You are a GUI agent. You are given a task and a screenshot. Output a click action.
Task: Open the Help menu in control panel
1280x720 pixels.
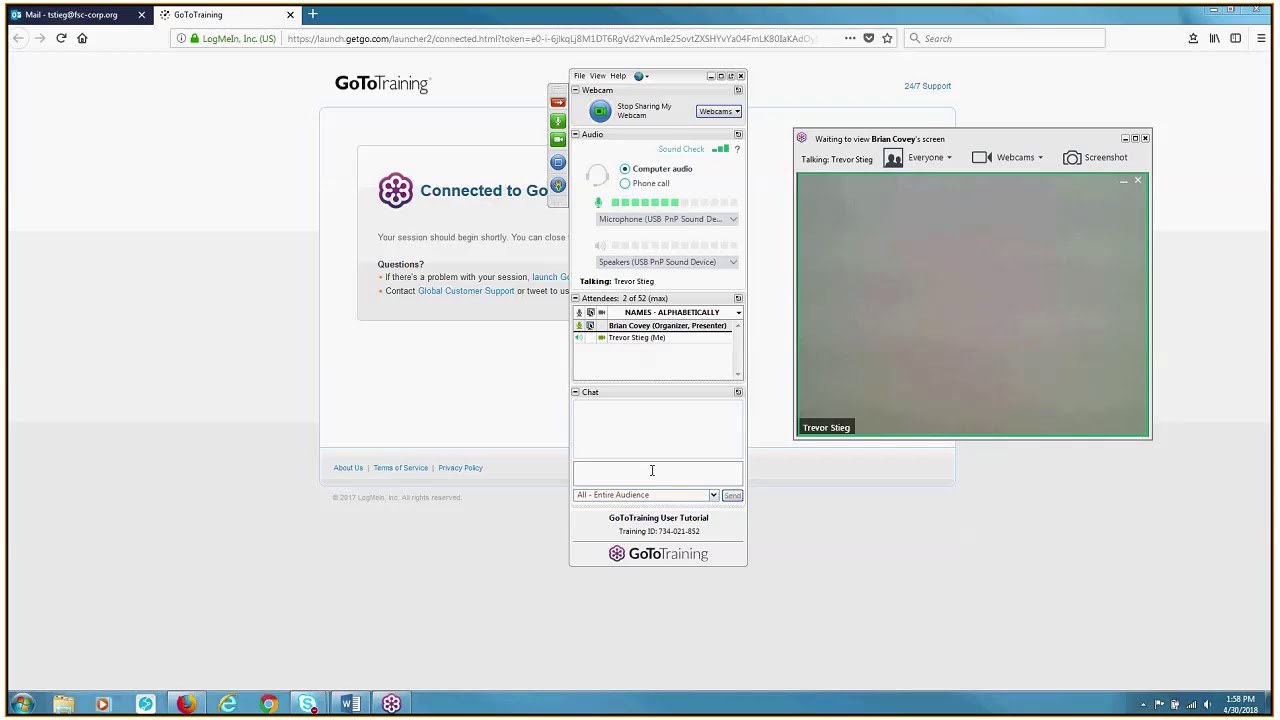click(x=618, y=76)
